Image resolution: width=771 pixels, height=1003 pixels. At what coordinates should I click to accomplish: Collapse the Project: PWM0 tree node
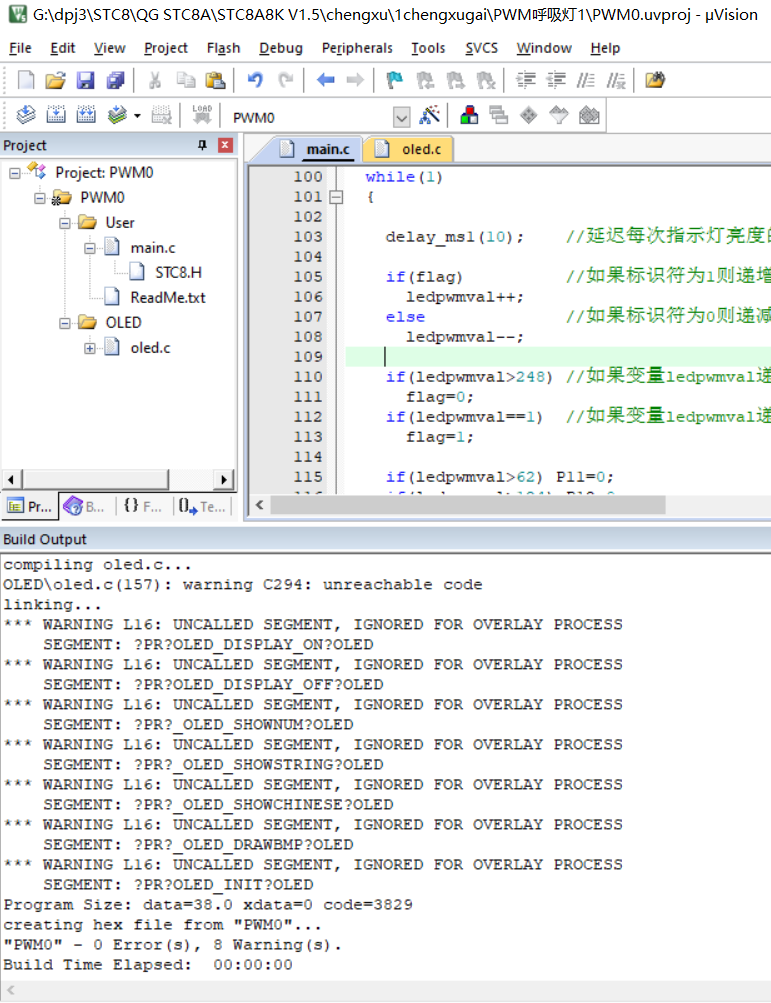14,173
